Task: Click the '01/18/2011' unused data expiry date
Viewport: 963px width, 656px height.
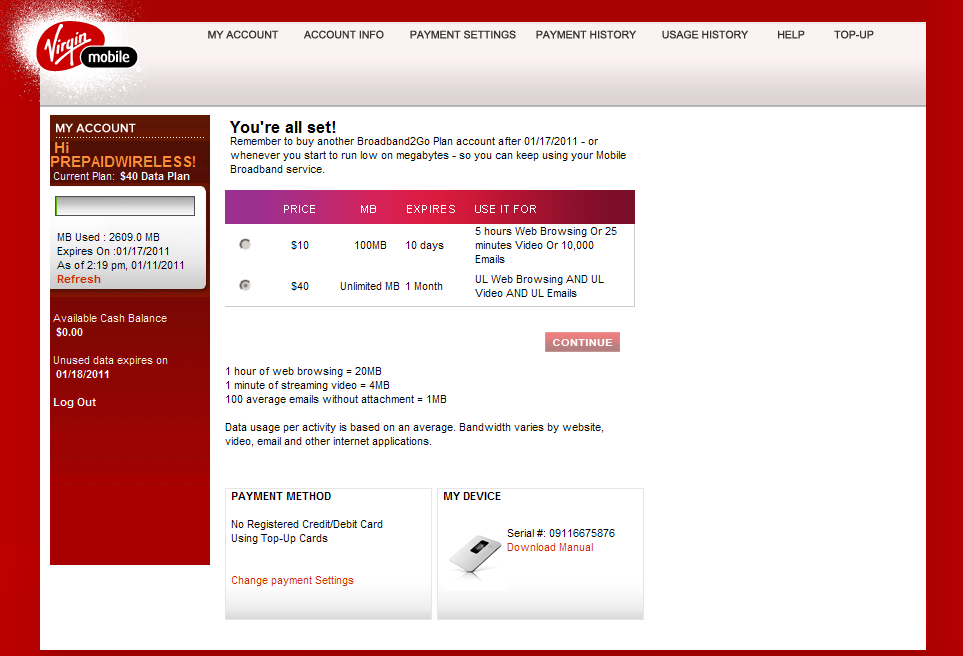Action: pyautogui.click(x=82, y=374)
